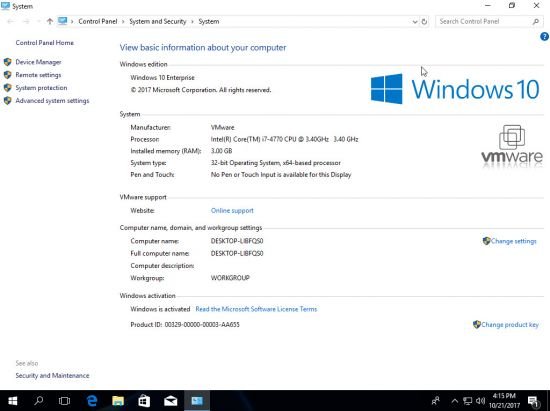Launch Microsoft Edge from taskbar
Screen dimensions: 550x411
(x=92, y=401)
